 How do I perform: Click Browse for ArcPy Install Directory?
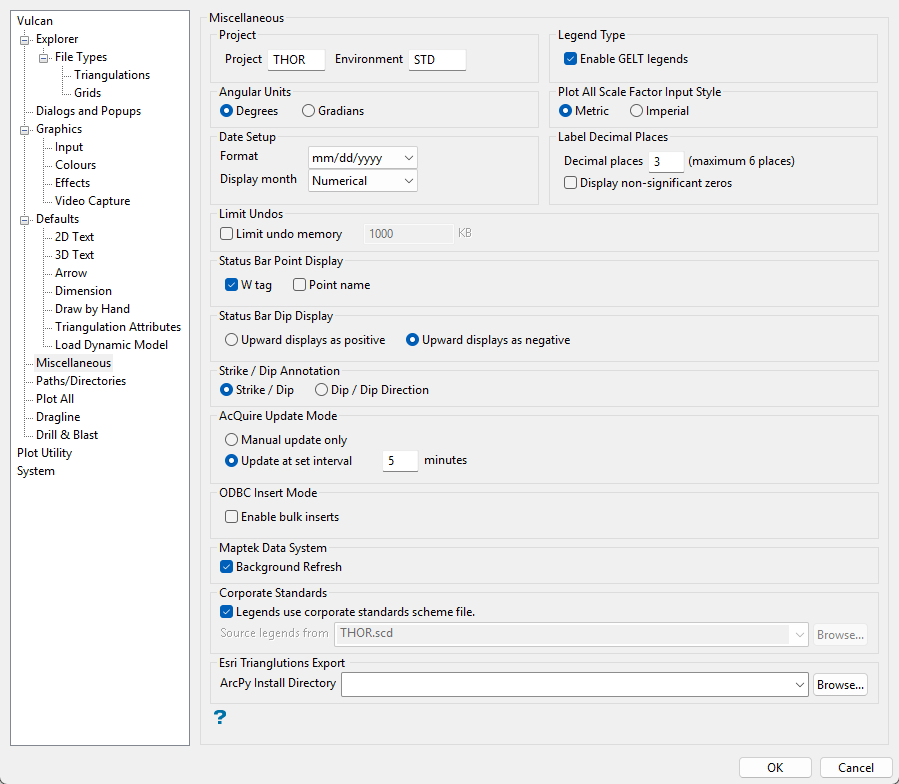(840, 685)
